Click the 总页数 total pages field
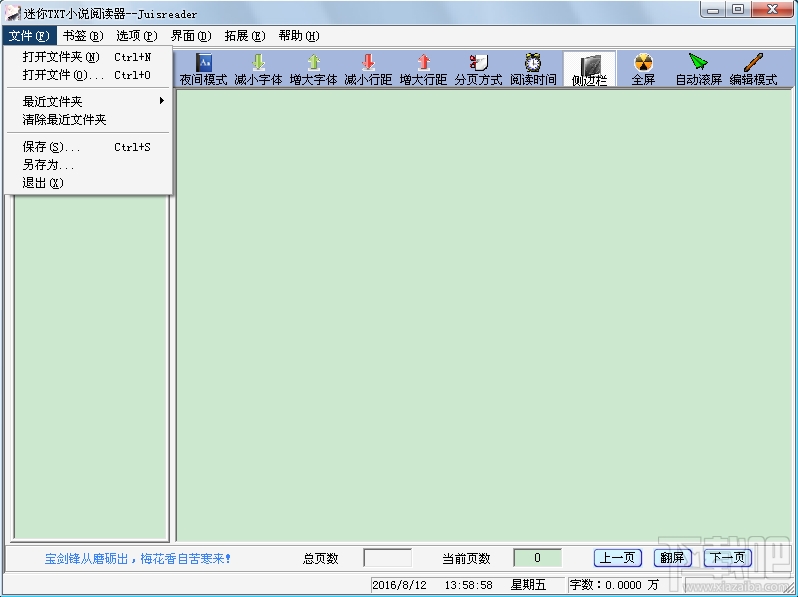Image resolution: width=798 pixels, height=597 pixels. 387,558
